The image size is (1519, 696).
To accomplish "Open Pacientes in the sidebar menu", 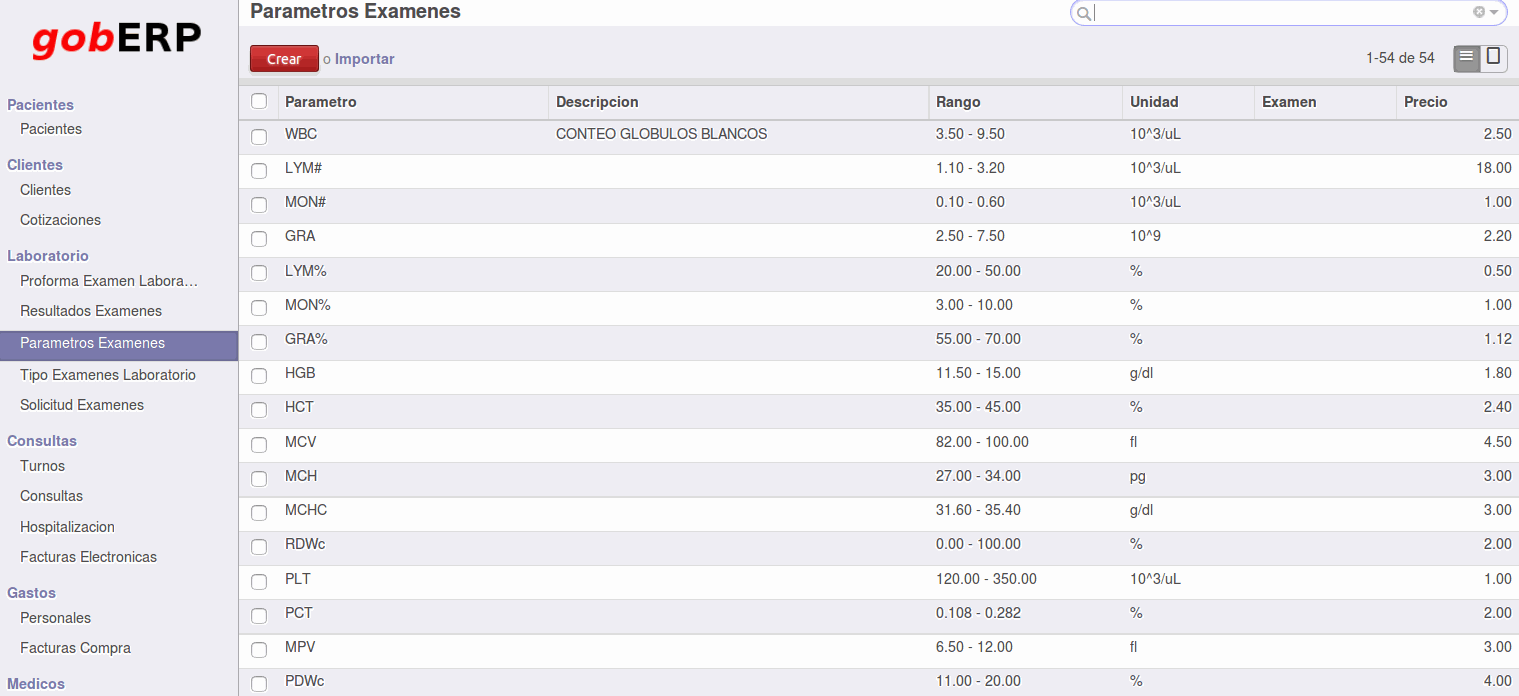I will [x=51, y=129].
